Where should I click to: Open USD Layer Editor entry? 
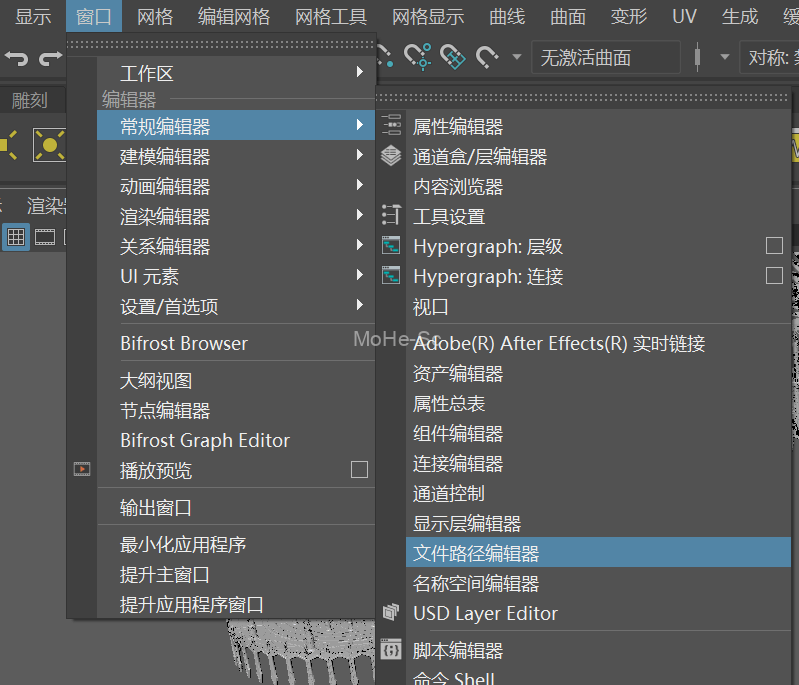point(485,613)
